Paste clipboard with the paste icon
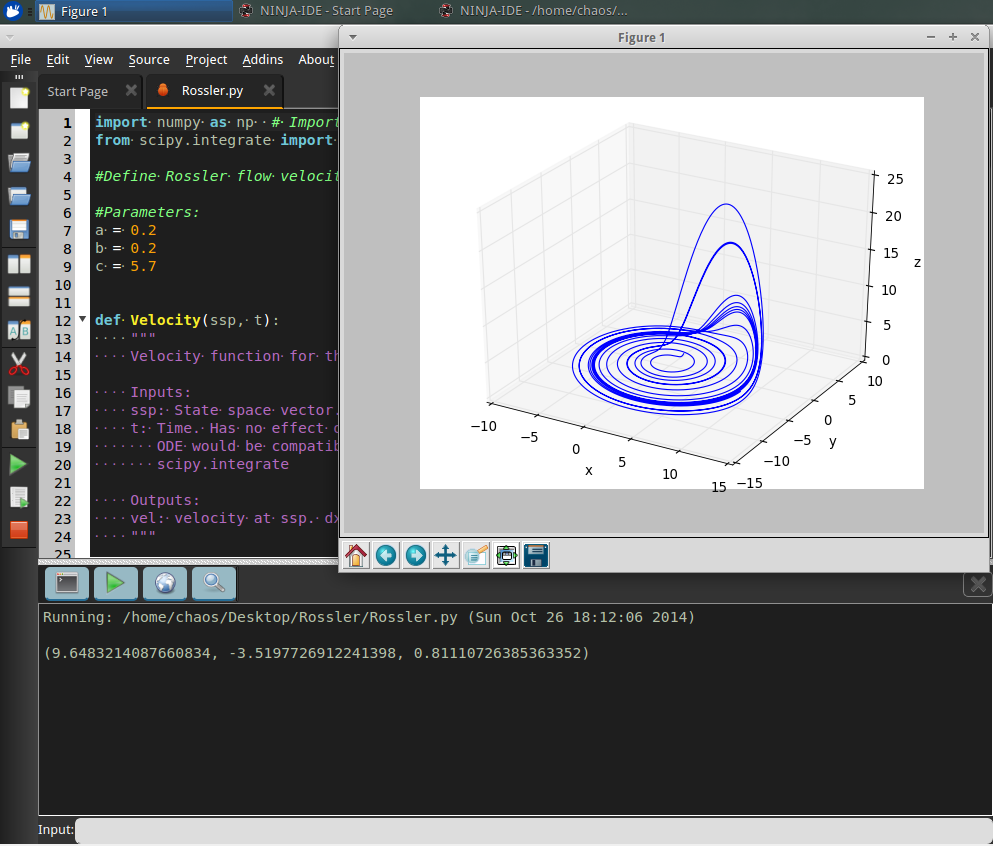 coord(19,431)
